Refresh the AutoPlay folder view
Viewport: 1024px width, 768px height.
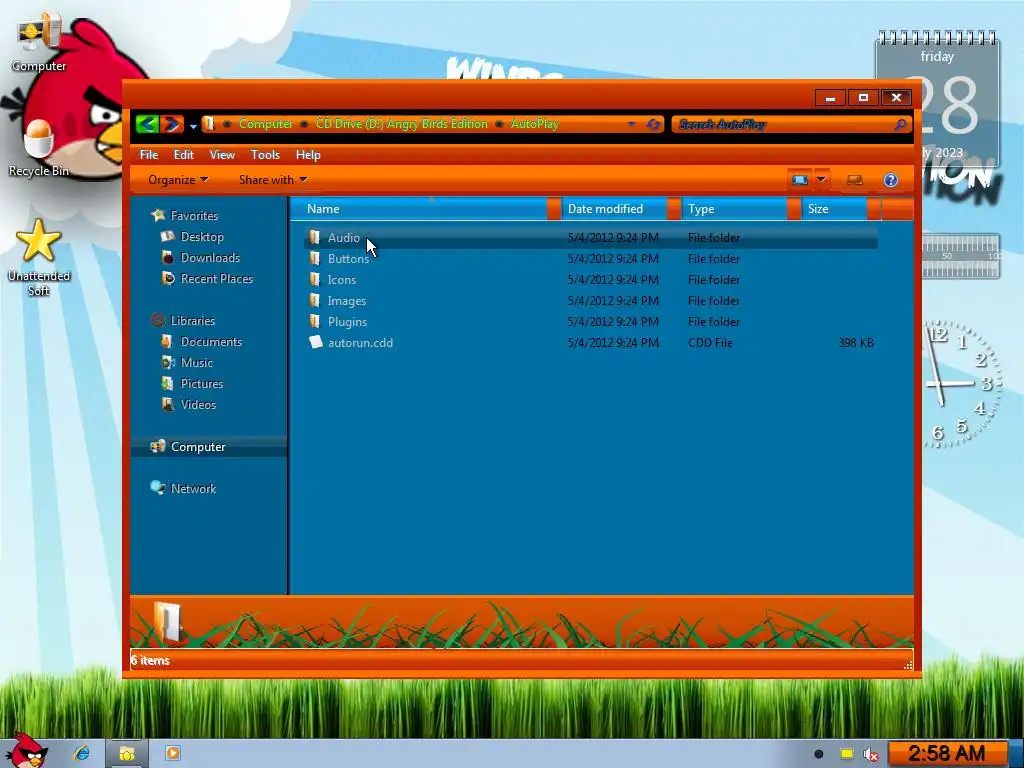pos(653,124)
